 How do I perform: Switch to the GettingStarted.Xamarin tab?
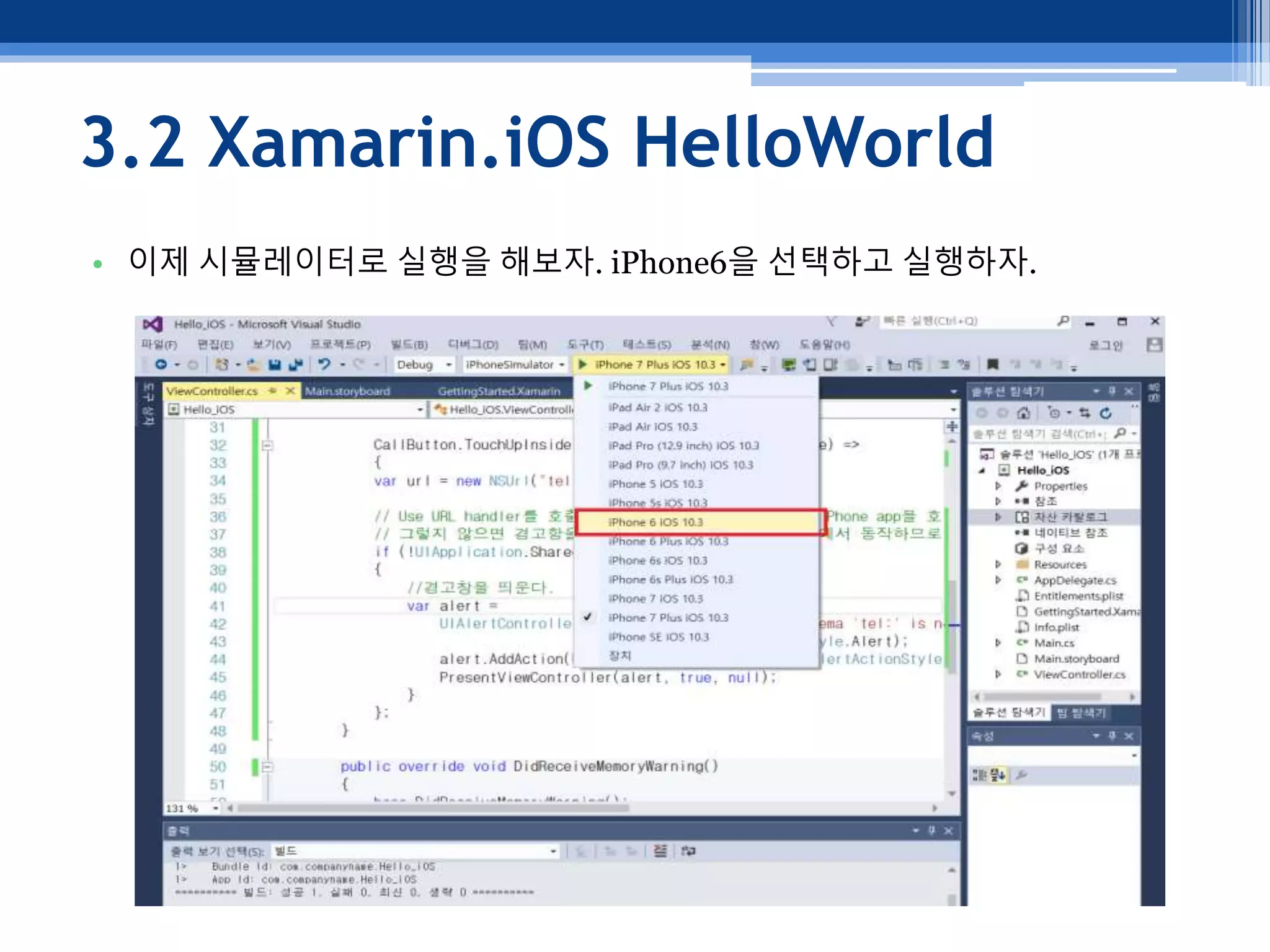pyautogui.click(x=499, y=391)
